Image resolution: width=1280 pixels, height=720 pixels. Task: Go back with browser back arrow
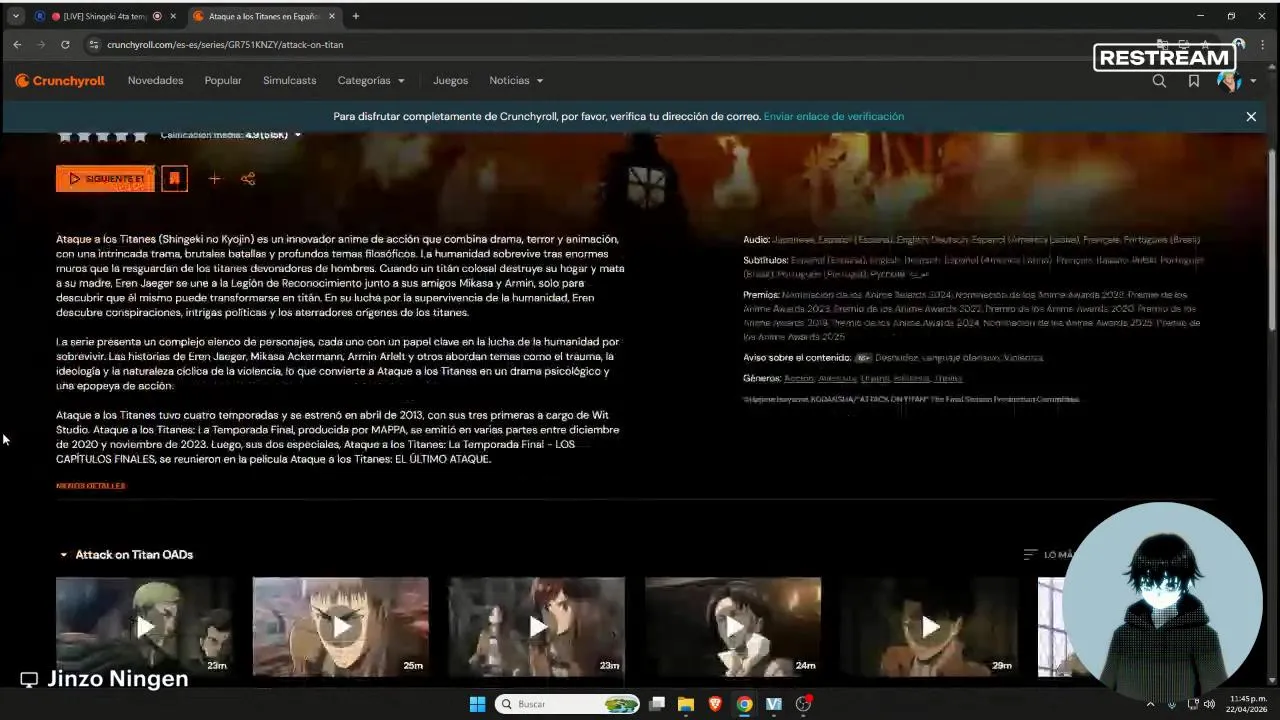click(x=17, y=45)
